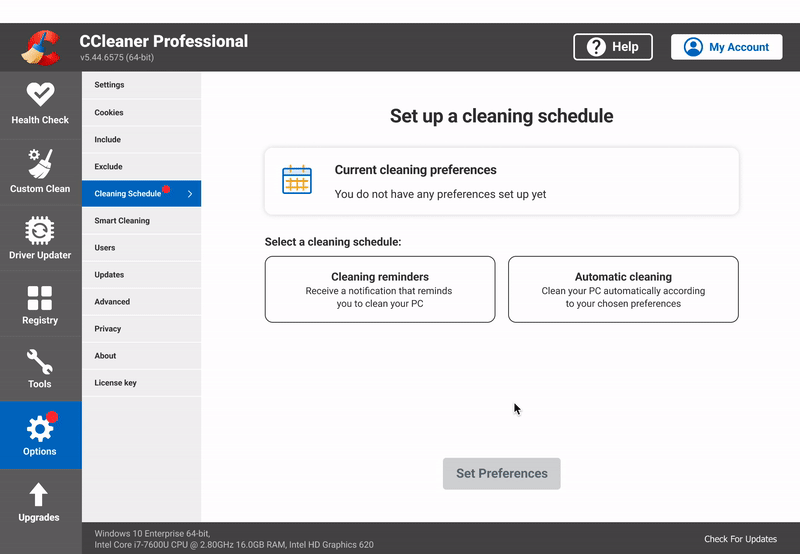
Task: Click the My Account avatar icon
Action: click(693, 47)
